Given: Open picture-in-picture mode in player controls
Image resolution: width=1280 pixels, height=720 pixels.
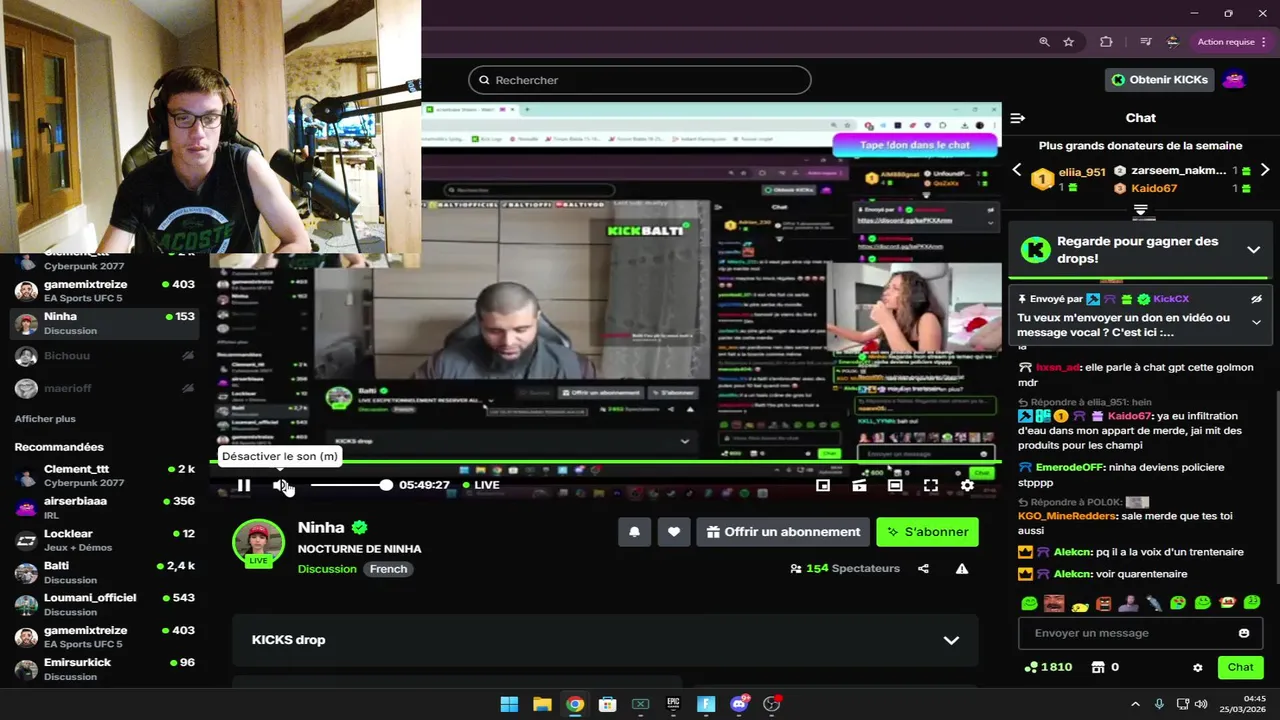Looking at the screenshot, I should pos(823,485).
